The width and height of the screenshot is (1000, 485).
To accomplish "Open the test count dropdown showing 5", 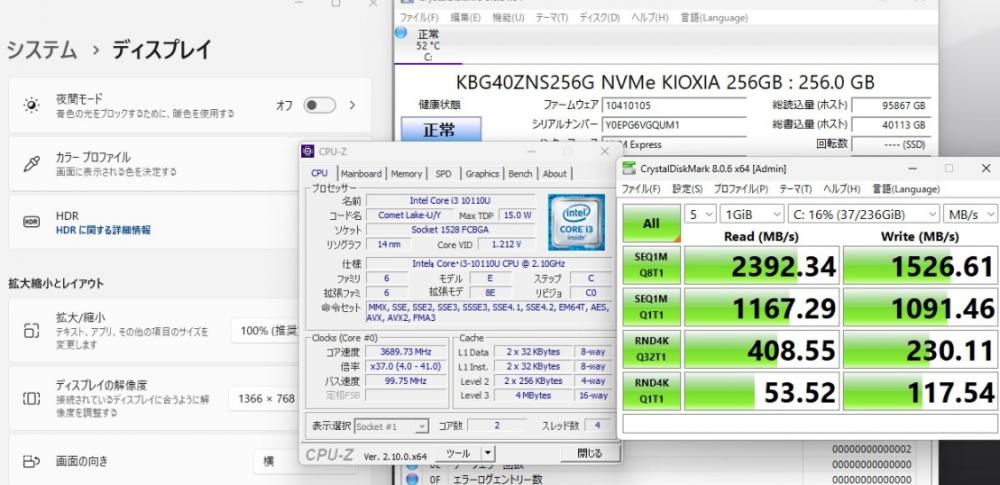I will pos(700,214).
